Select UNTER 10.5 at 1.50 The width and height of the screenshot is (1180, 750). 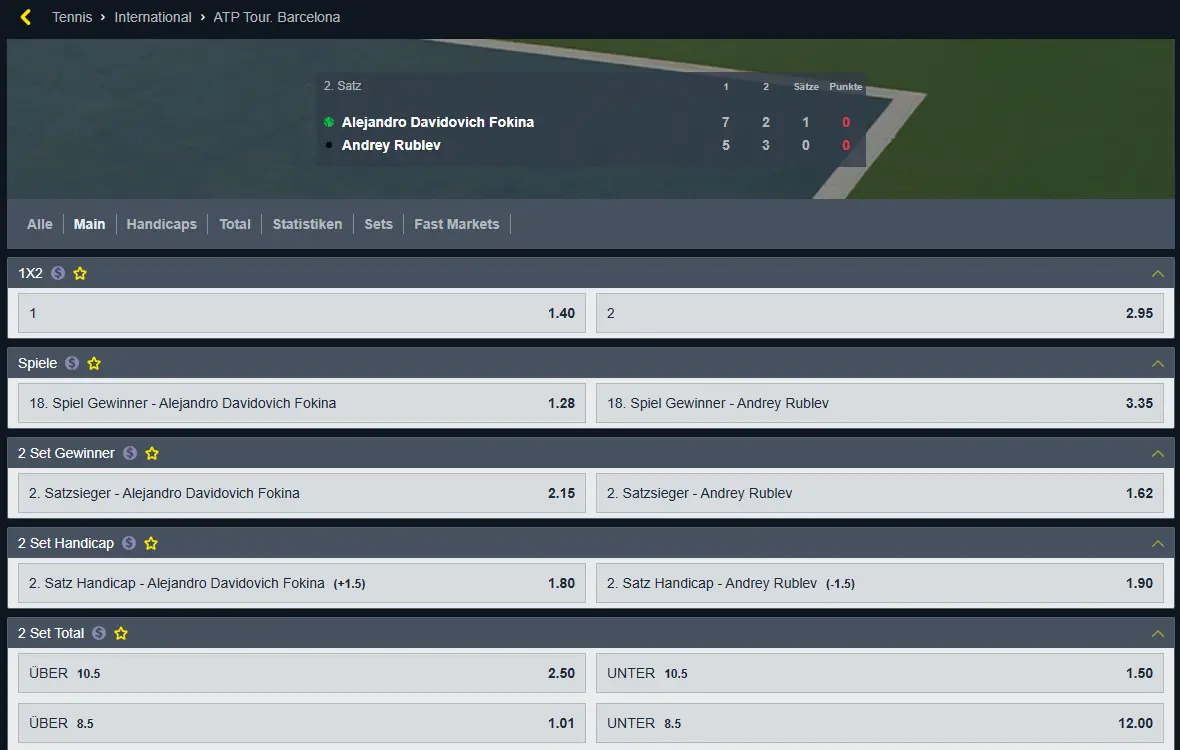tap(880, 673)
